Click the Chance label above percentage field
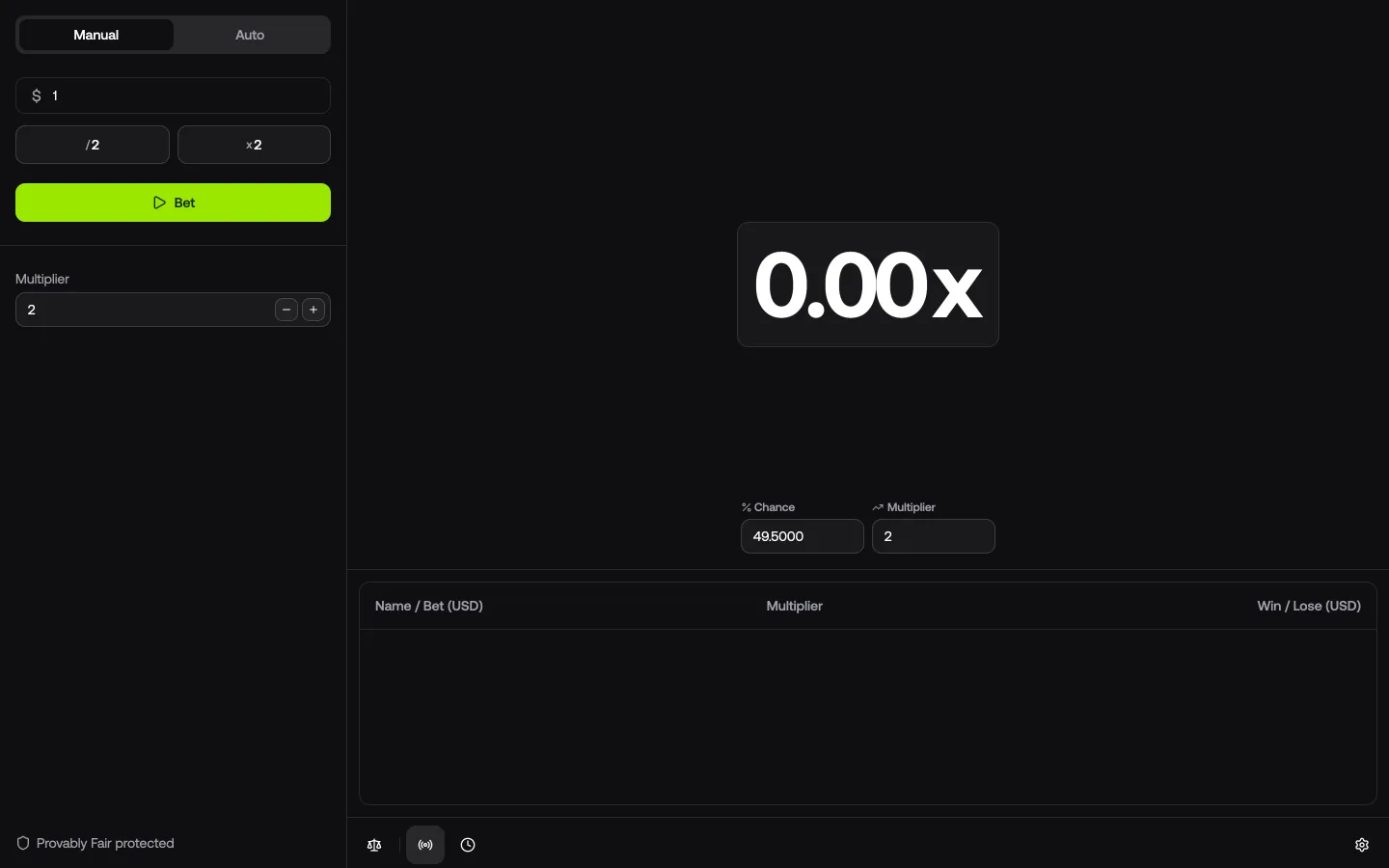The height and width of the screenshot is (868, 1389). [x=769, y=507]
